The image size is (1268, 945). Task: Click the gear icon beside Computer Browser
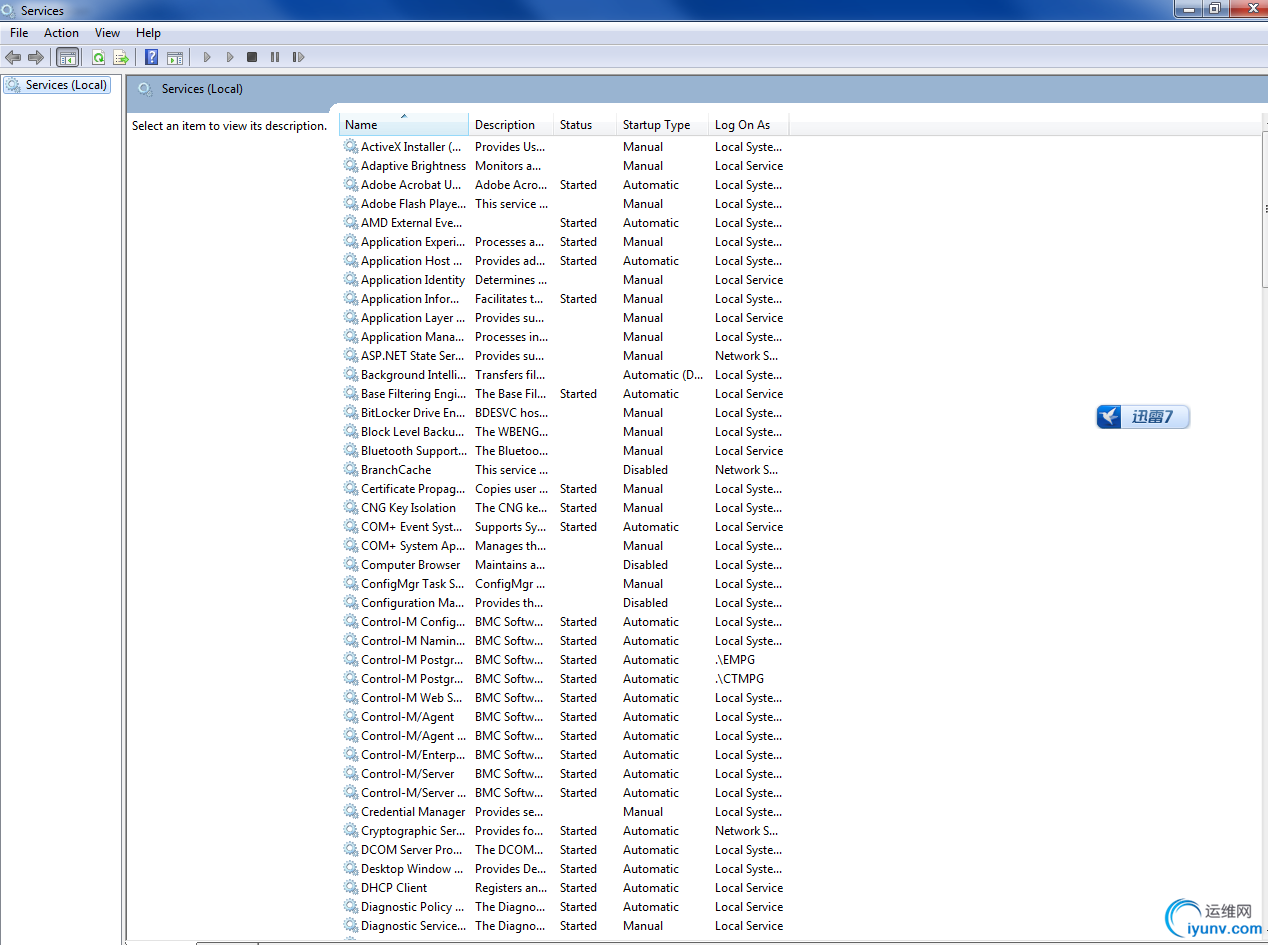point(351,564)
